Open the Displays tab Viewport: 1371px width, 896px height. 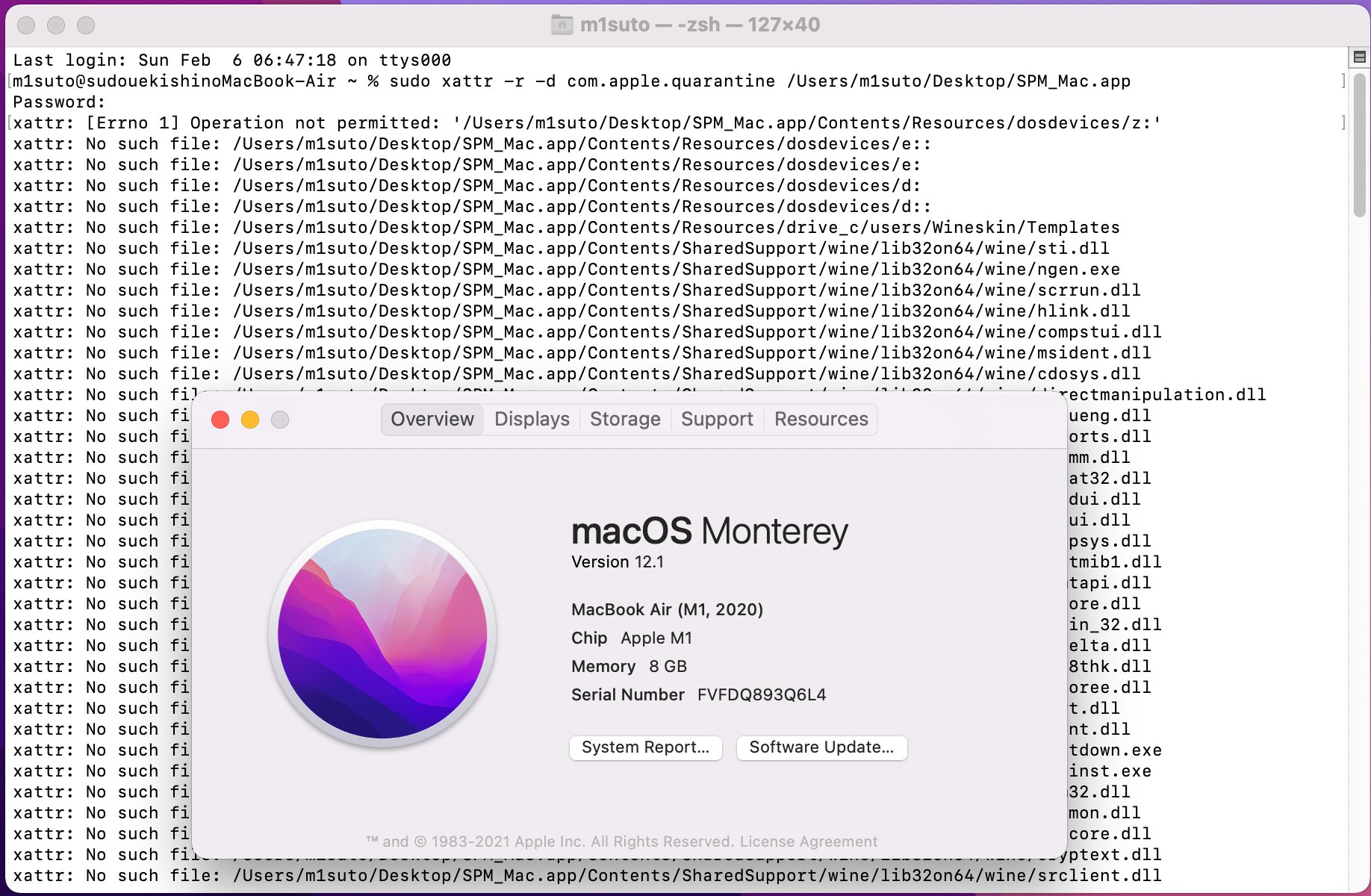(x=532, y=419)
